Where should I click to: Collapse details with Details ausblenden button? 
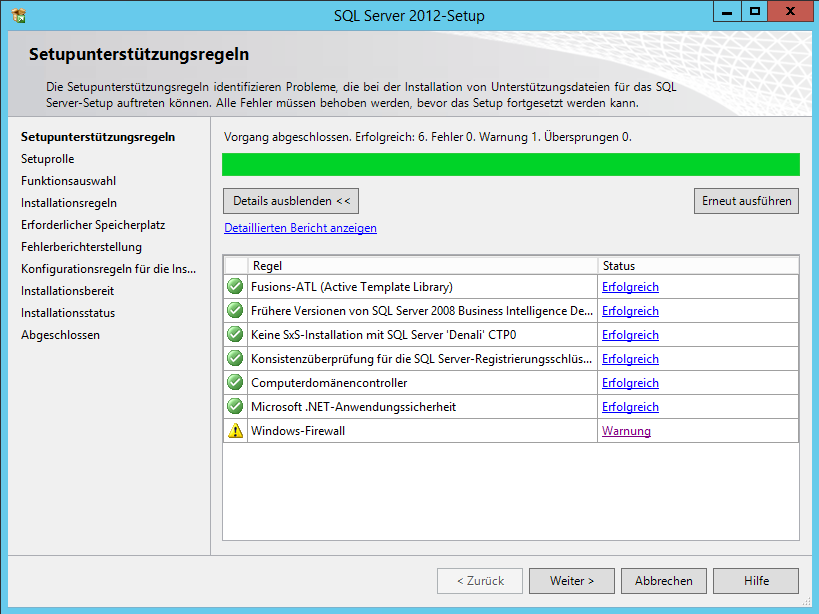coord(291,201)
